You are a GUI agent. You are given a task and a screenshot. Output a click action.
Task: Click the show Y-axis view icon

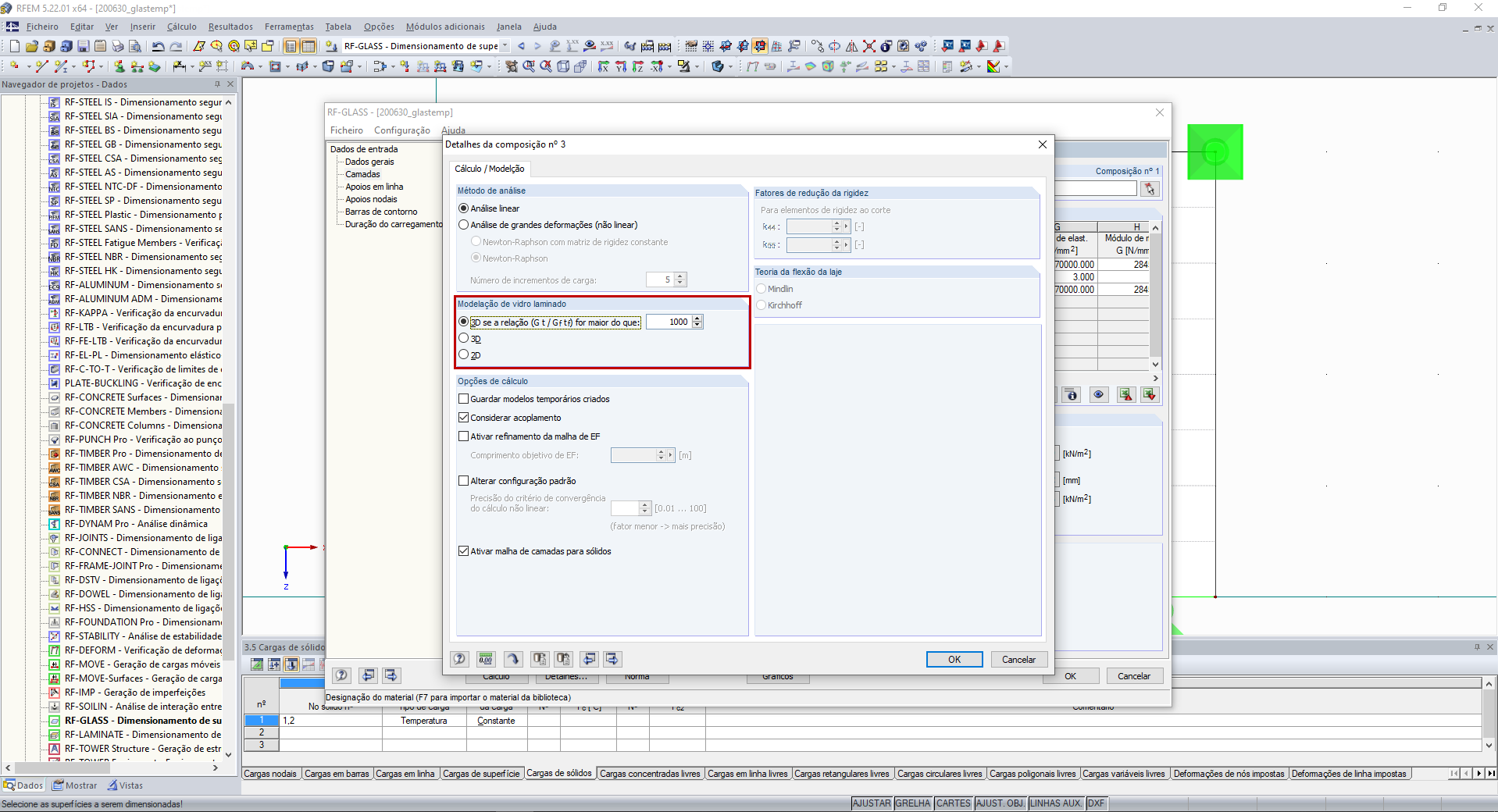[621, 66]
